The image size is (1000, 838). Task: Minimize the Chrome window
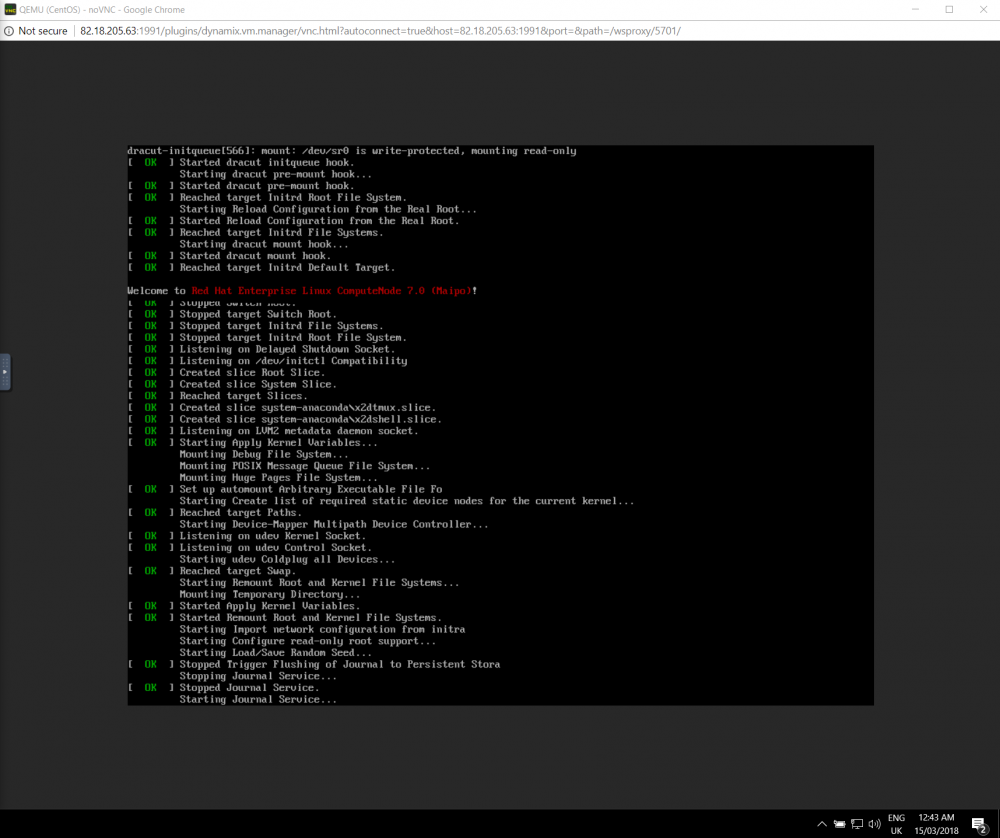915,10
